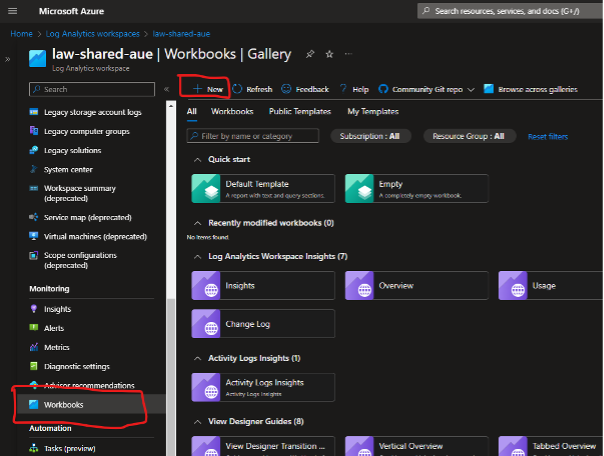Click the sidebar scrollbar up arrow
The width and height of the screenshot is (604, 456).
(x=171, y=105)
